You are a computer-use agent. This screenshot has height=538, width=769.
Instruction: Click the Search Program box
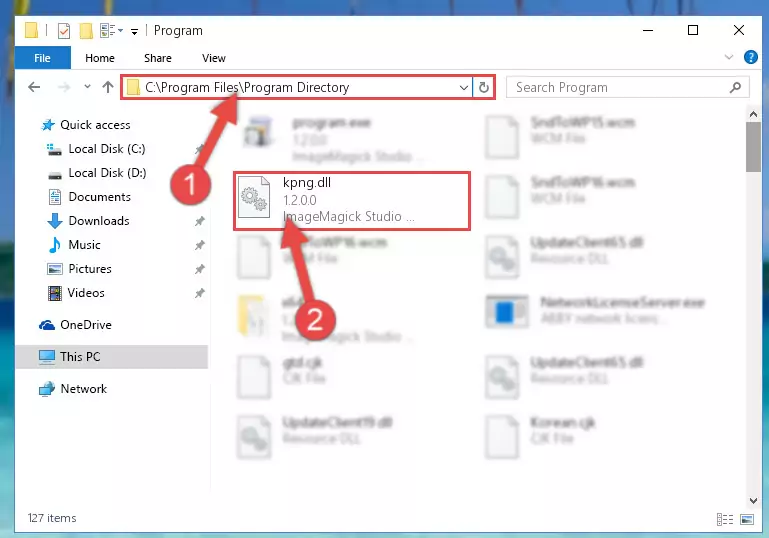628,87
